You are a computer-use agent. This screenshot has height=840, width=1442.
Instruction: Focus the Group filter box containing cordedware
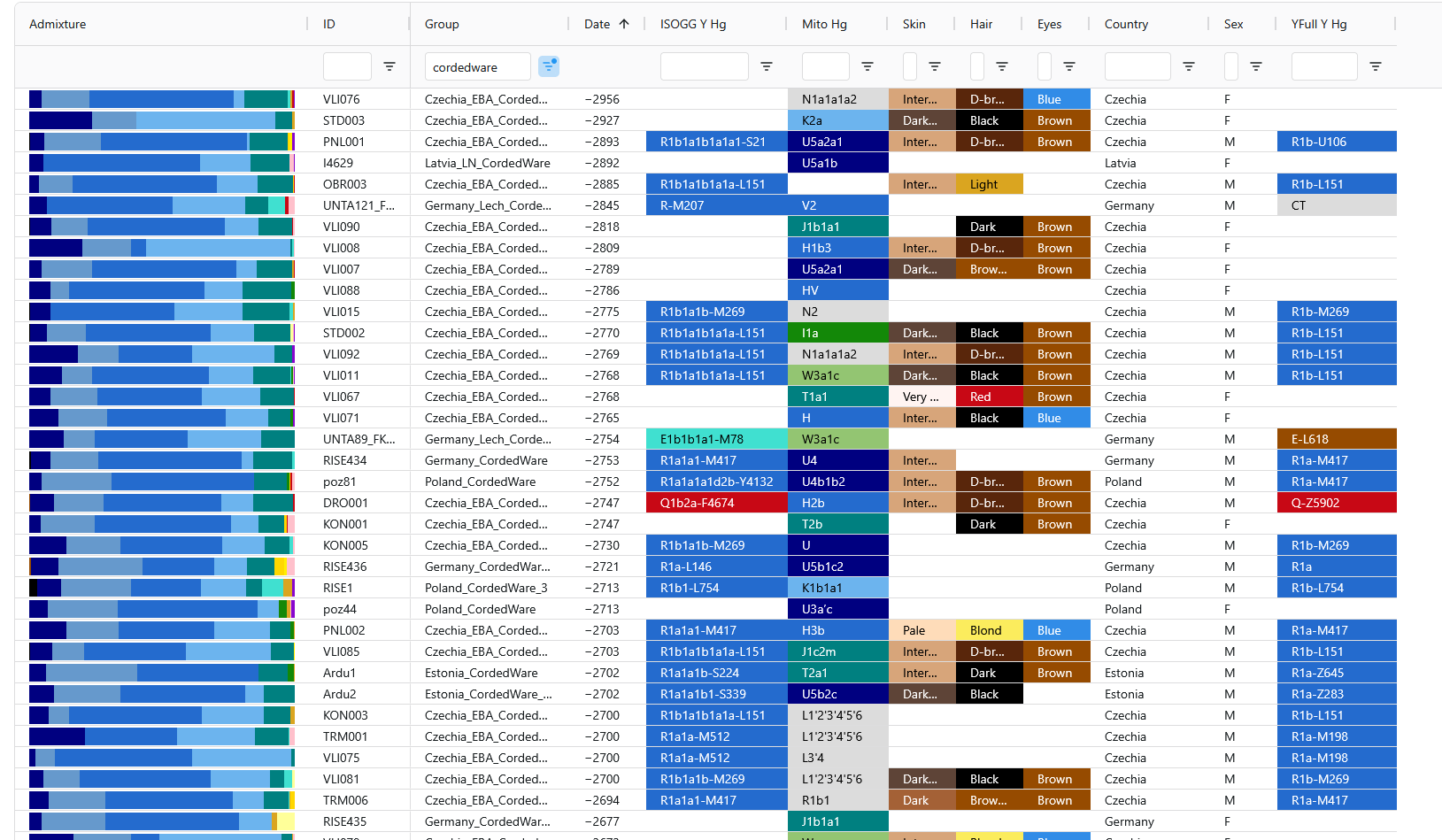pyautogui.click(x=477, y=66)
